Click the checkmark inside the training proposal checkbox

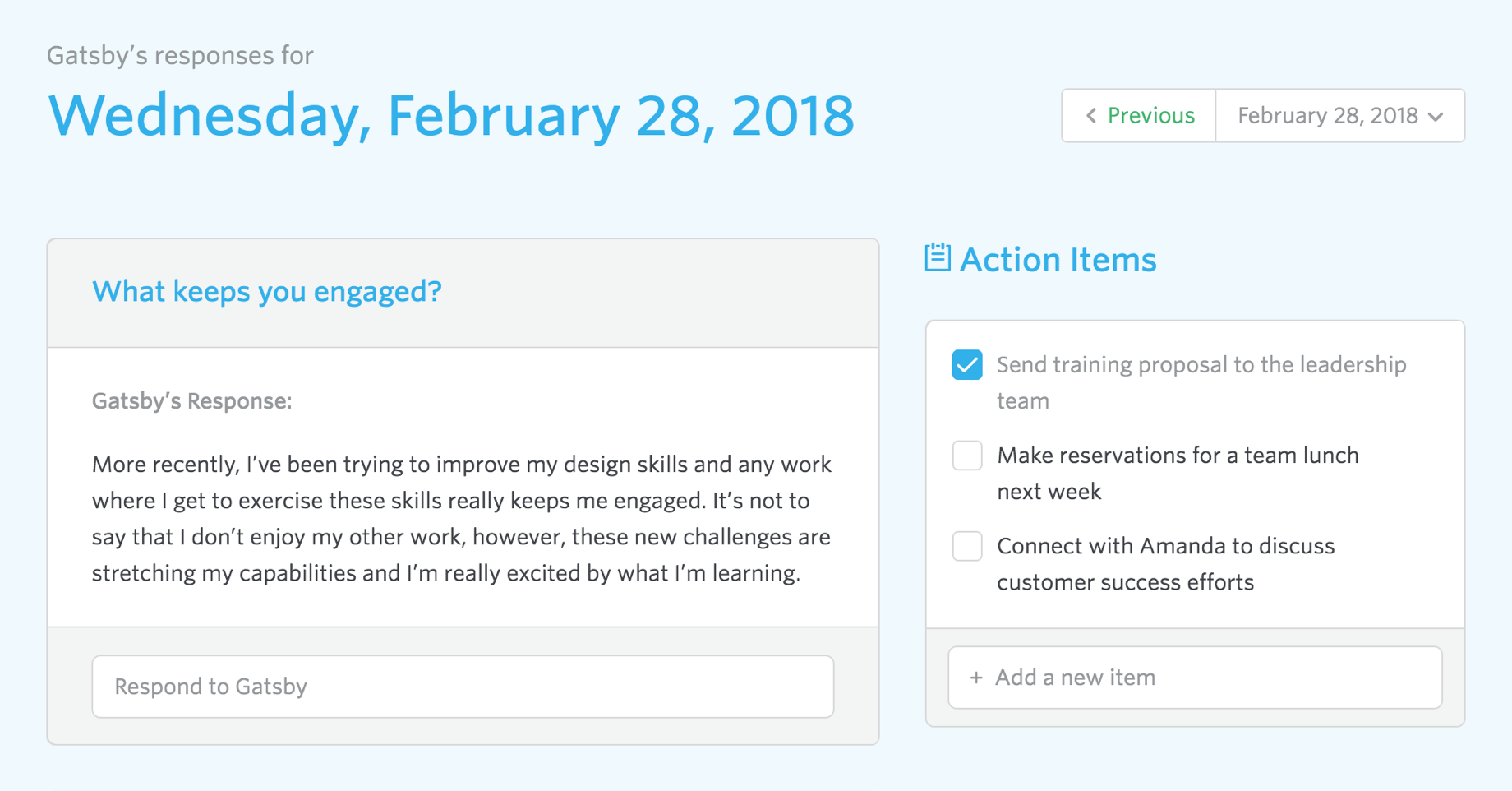967,364
